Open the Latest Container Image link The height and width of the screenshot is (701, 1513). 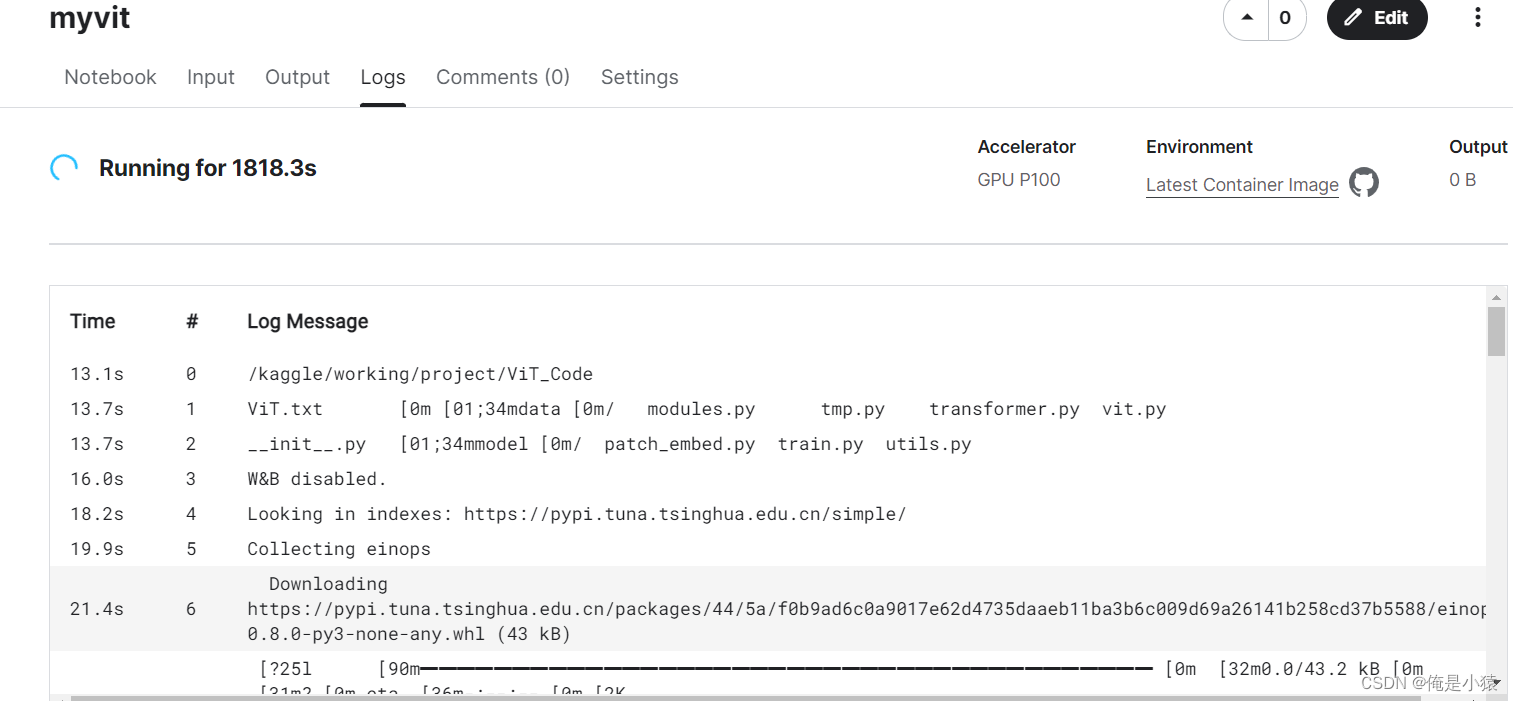point(1242,184)
